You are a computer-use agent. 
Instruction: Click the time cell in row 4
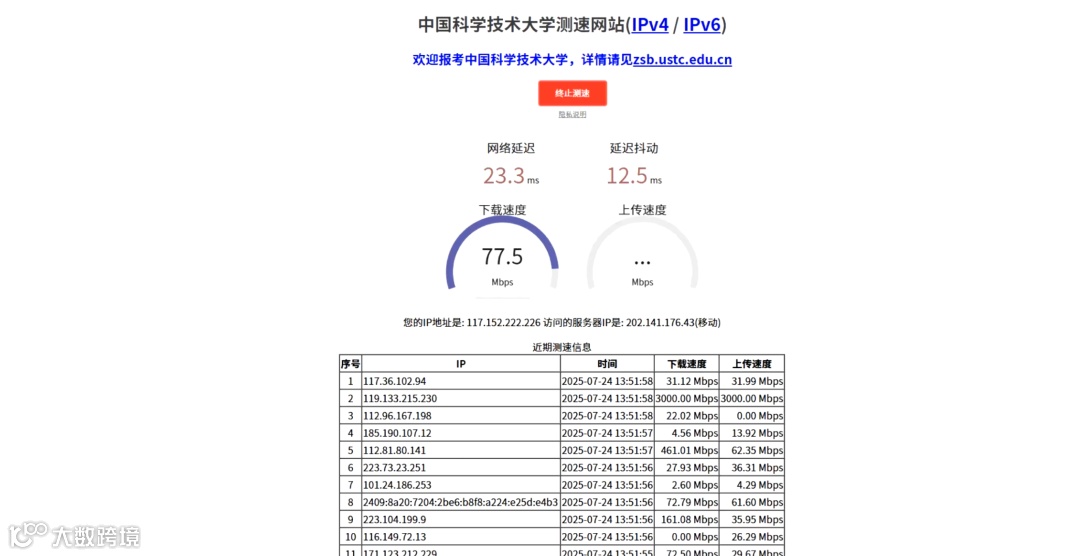(608, 433)
